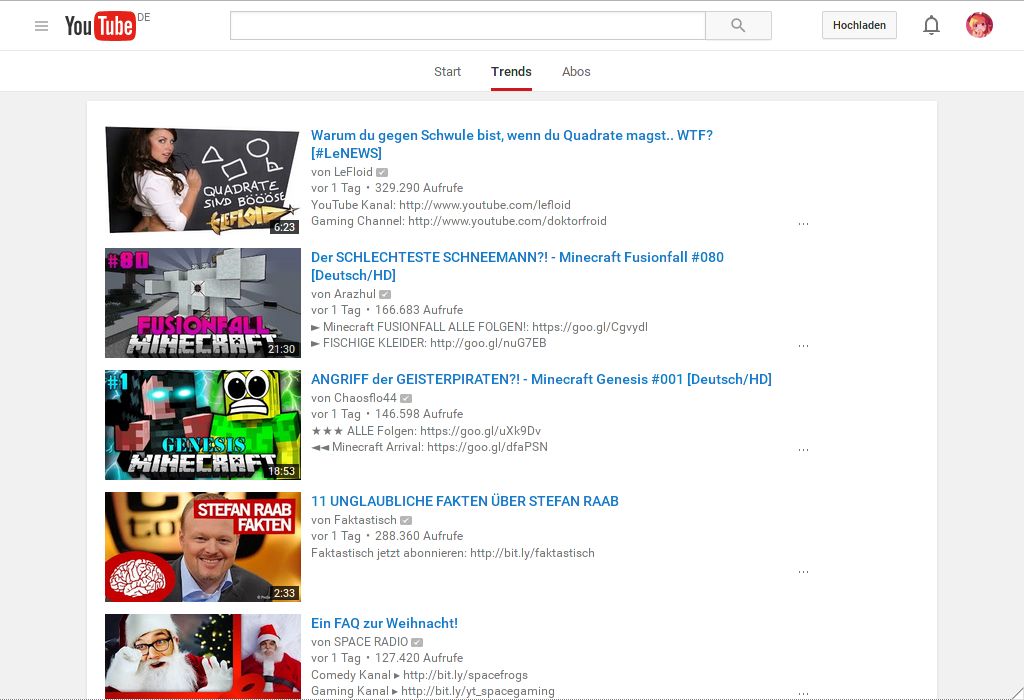Open the user avatar menu

(x=979, y=25)
